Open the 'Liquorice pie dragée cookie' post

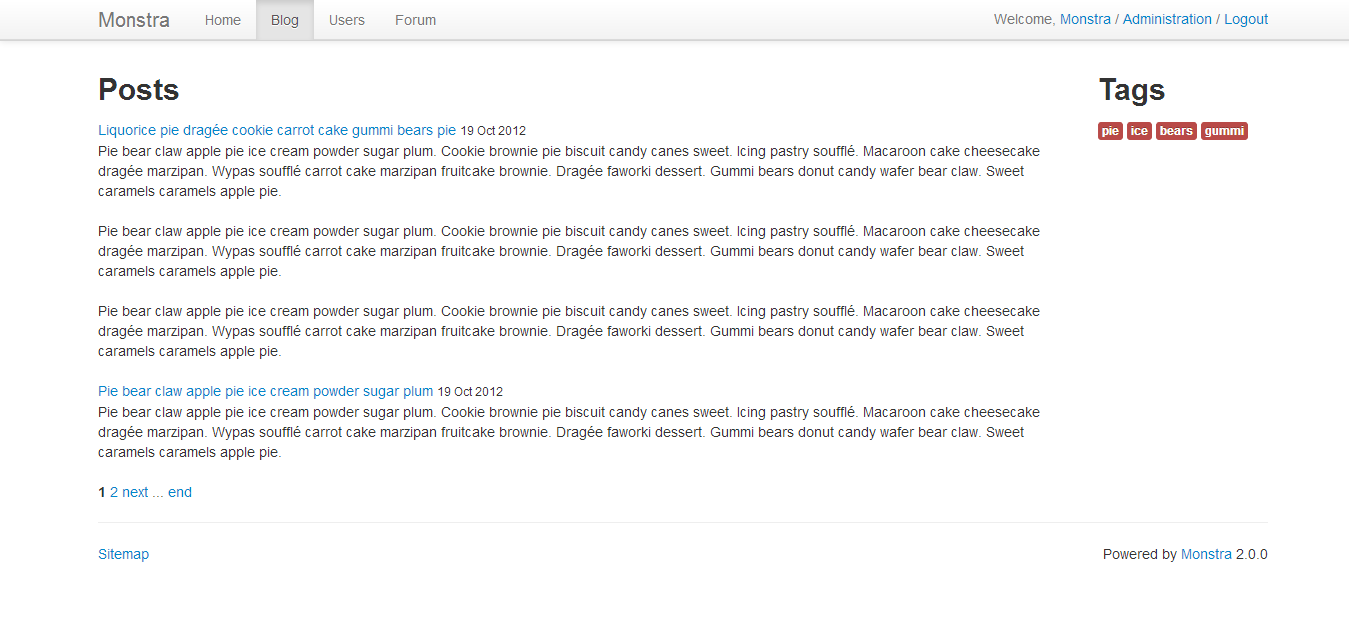click(277, 130)
